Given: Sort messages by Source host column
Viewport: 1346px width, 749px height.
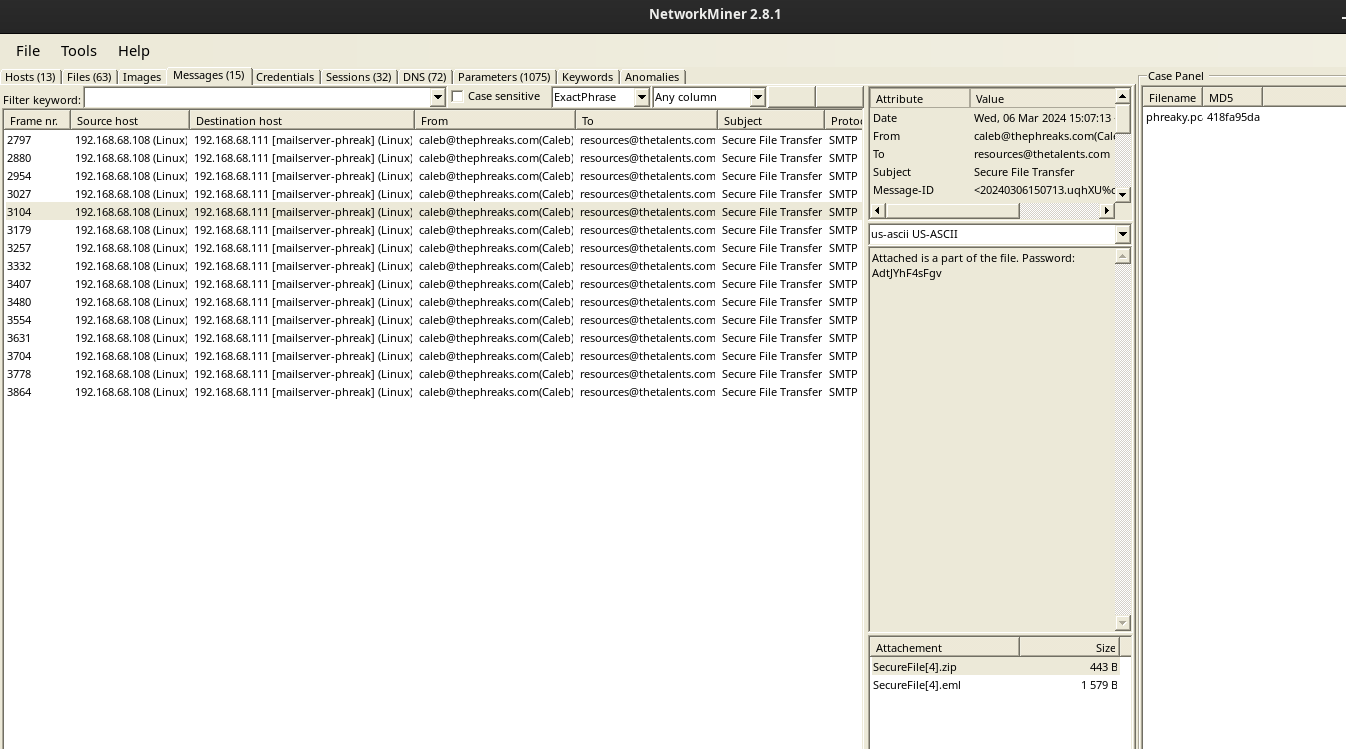Looking at the screenshot, I should click(130, 121).
